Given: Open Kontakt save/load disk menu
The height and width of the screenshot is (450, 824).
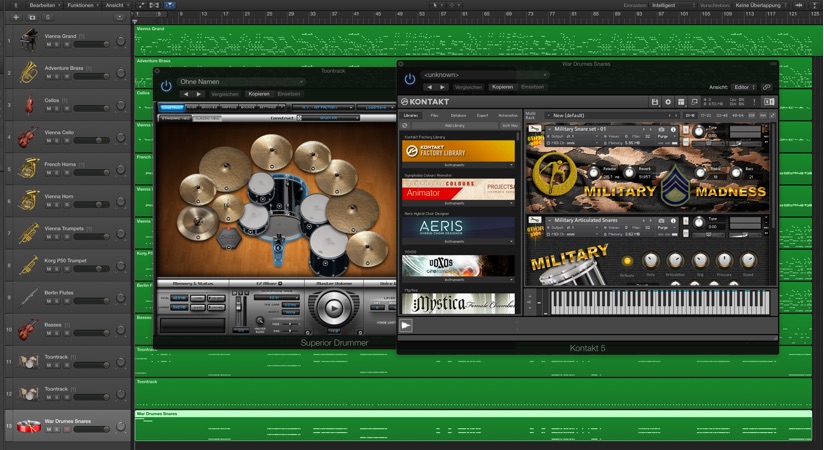Looking at the screenshot, I should [655, 101].
